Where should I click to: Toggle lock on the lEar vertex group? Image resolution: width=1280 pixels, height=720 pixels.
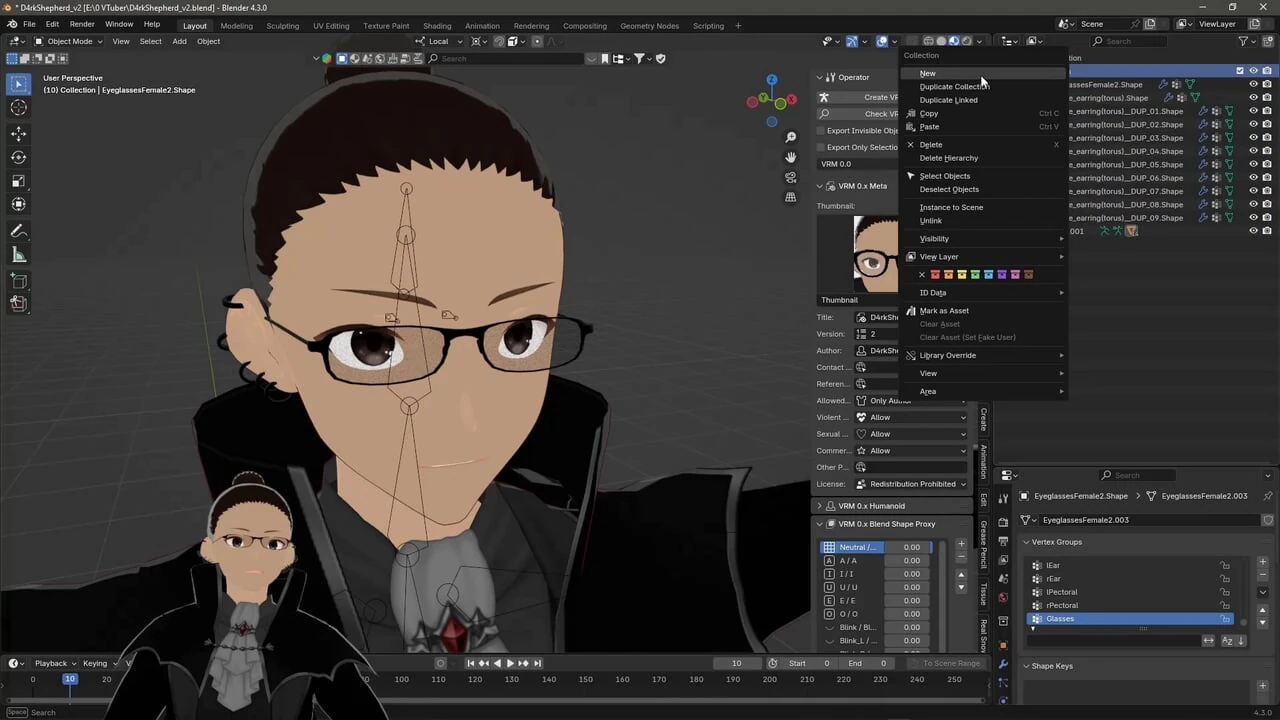tap(1225, 566)
